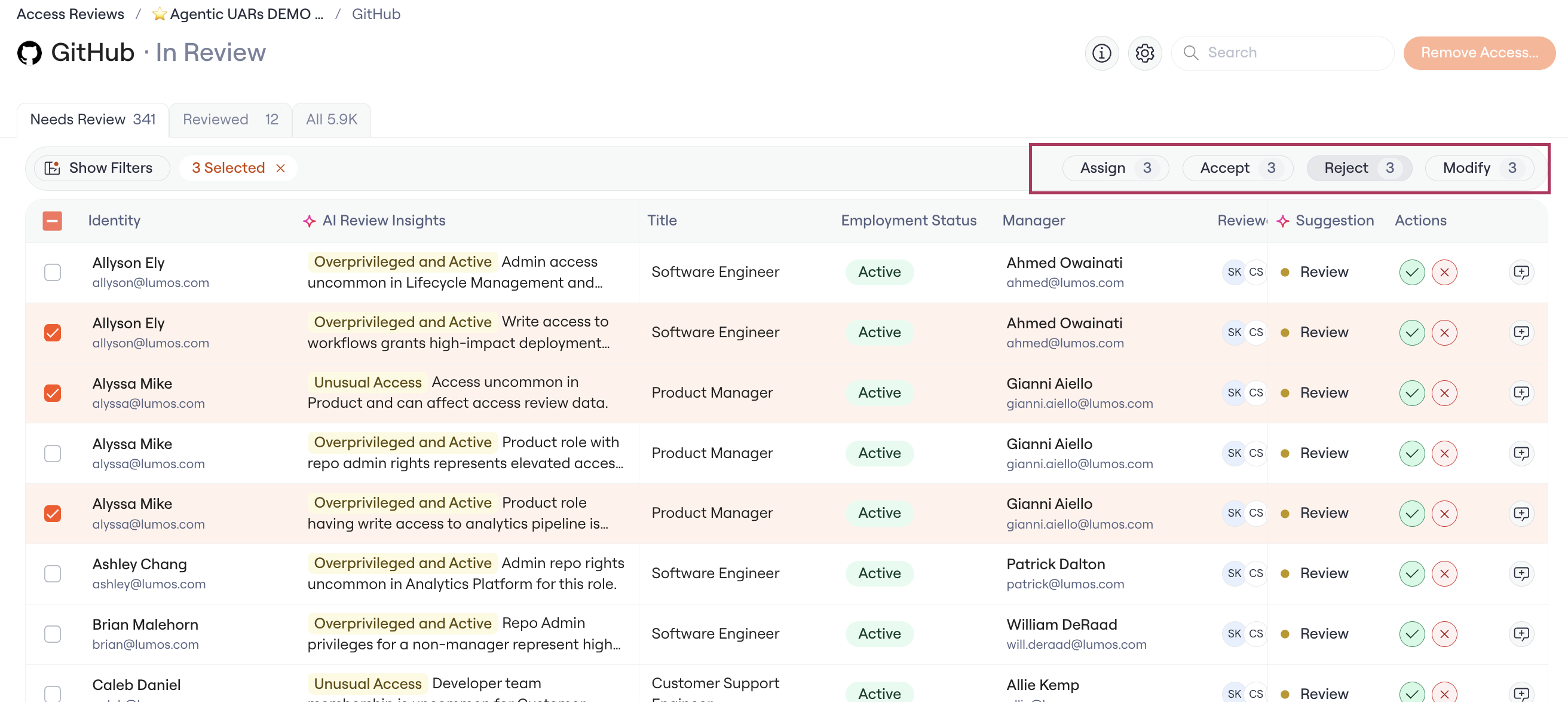Click the Reject 3 bulk button

pos(1359,168)
